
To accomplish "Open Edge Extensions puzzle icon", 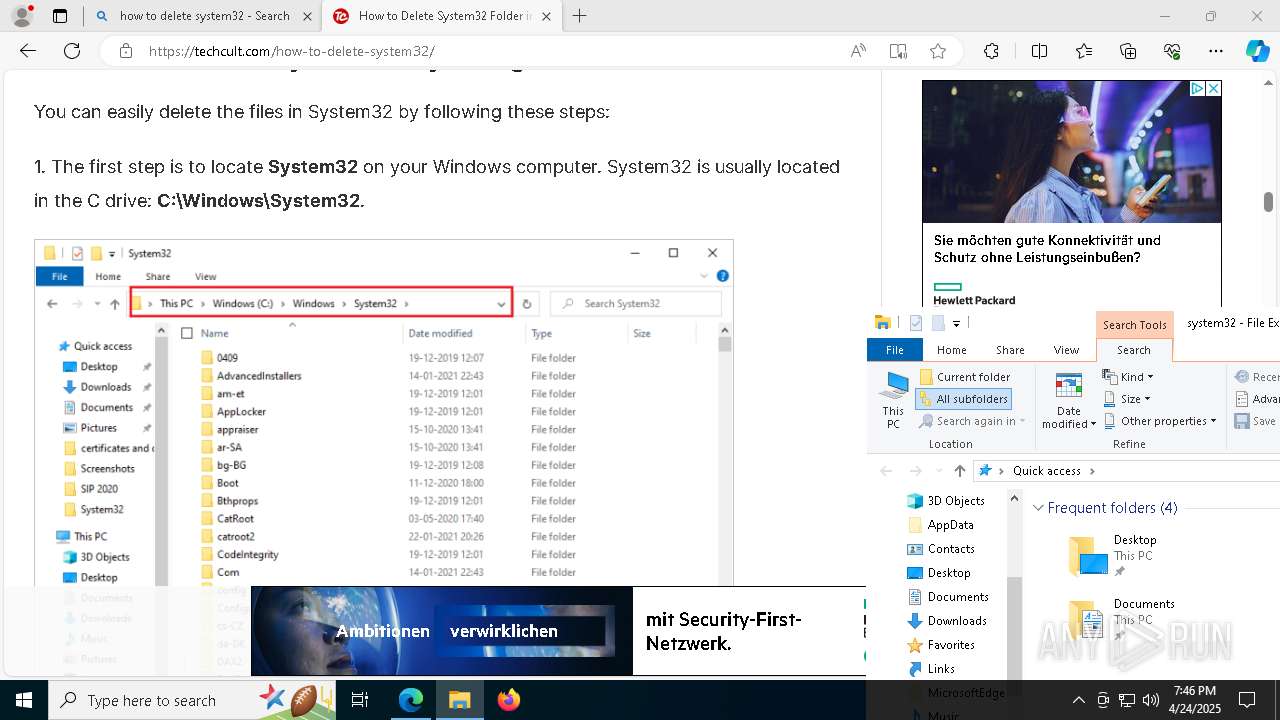I will tap(991, 51).
